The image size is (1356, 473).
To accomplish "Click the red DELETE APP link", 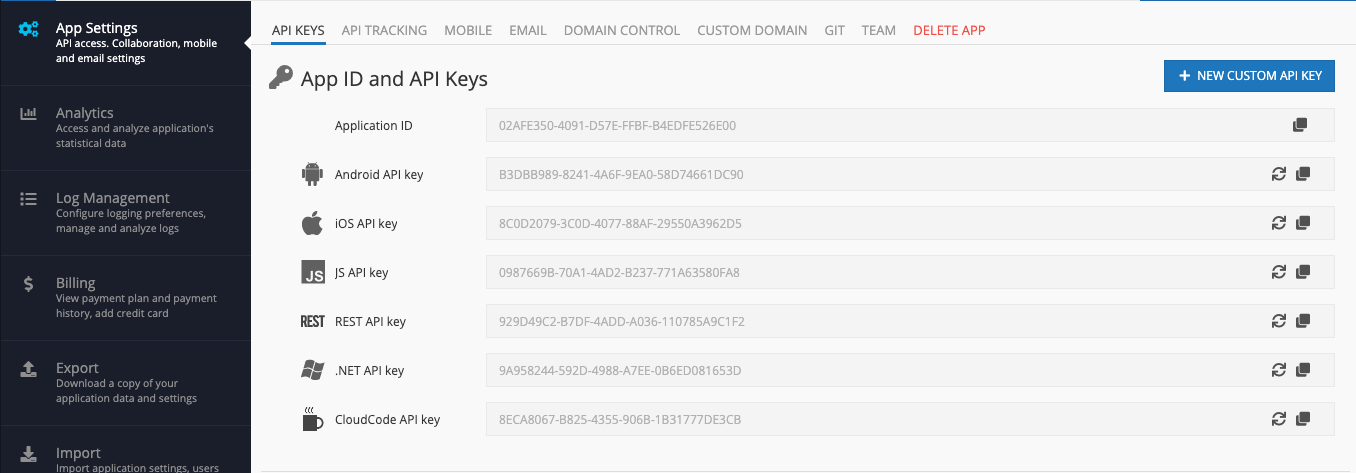I will 949,30.
